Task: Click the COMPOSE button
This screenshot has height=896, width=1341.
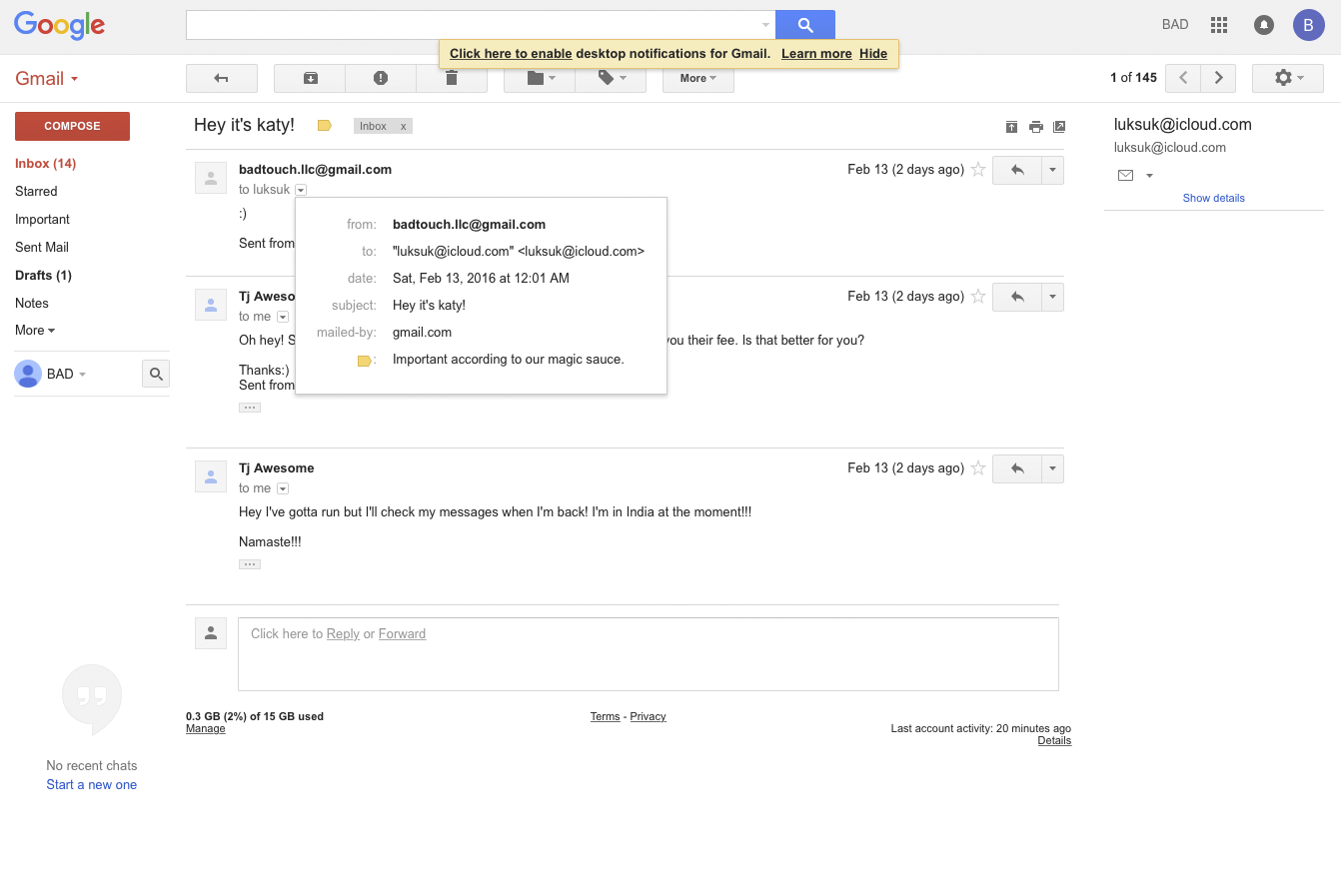Action: (x=72, y=126)
